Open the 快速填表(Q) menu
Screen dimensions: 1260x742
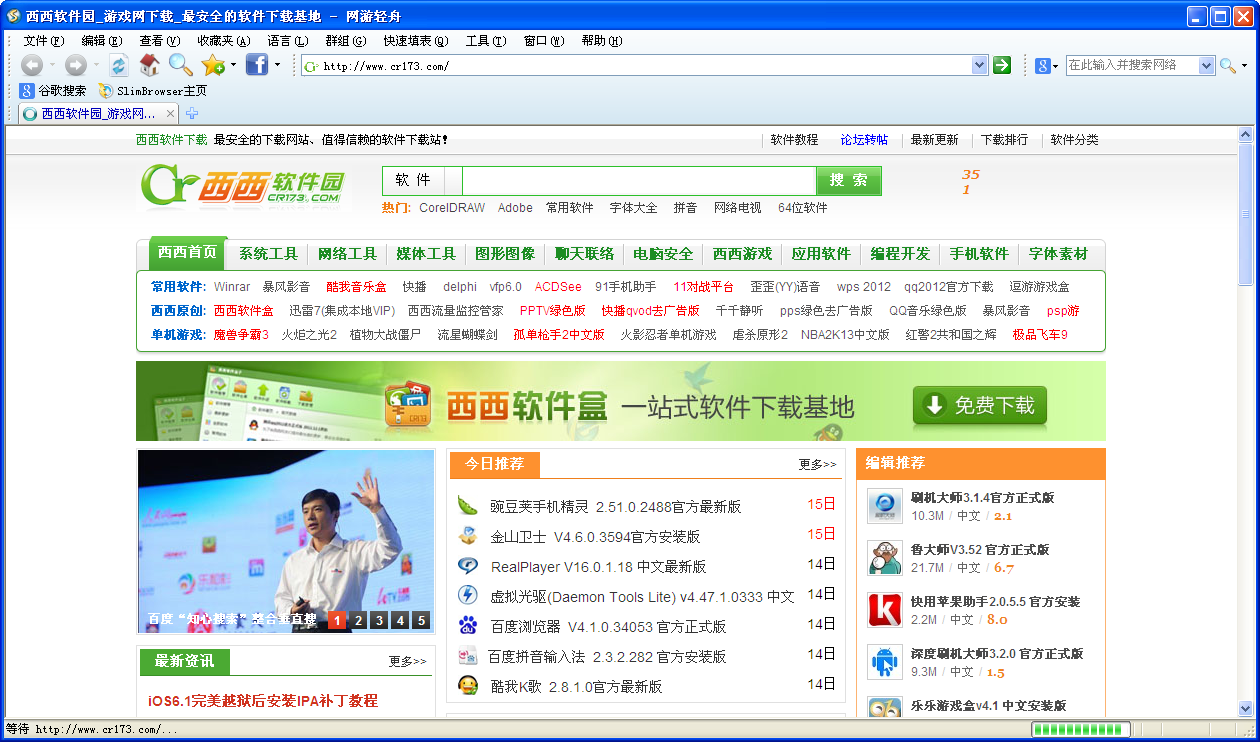tap(415, 40)
